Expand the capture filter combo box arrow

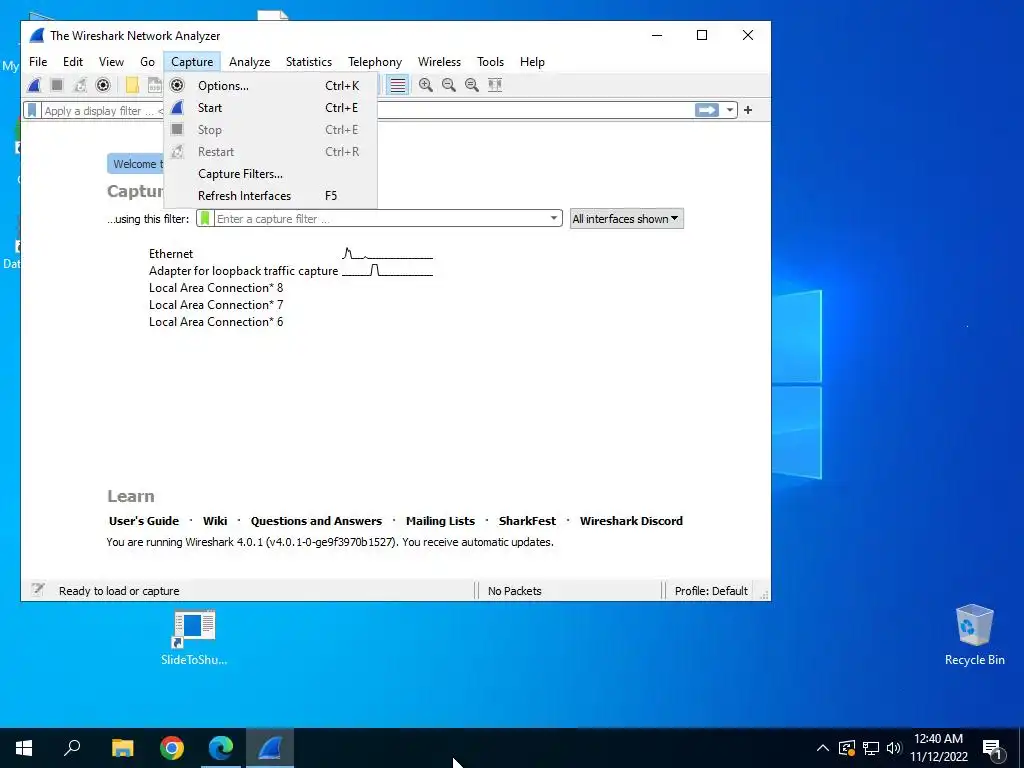[x=554, y=218]
